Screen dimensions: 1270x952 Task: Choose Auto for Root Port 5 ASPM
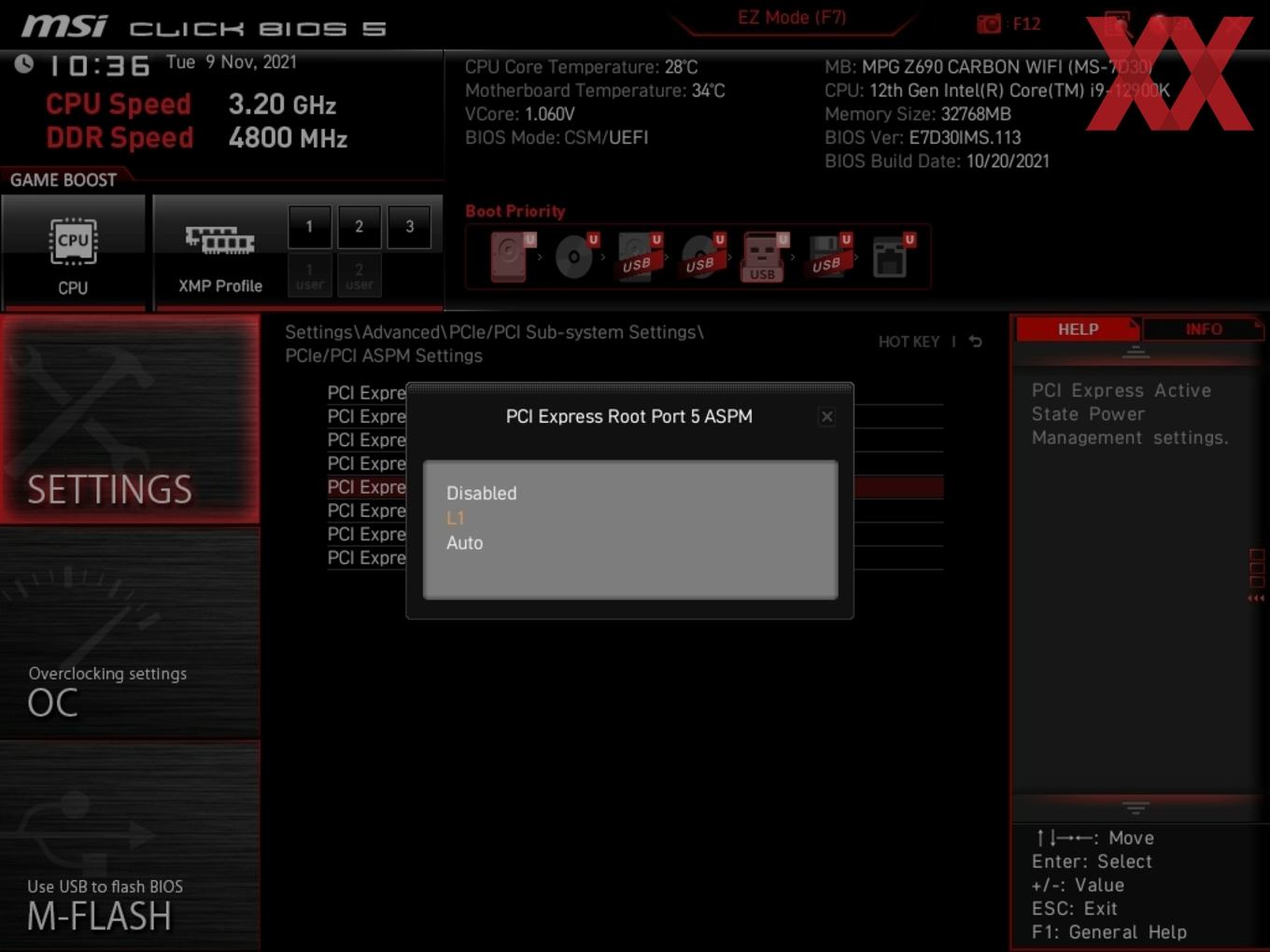[x=464, y=542]
